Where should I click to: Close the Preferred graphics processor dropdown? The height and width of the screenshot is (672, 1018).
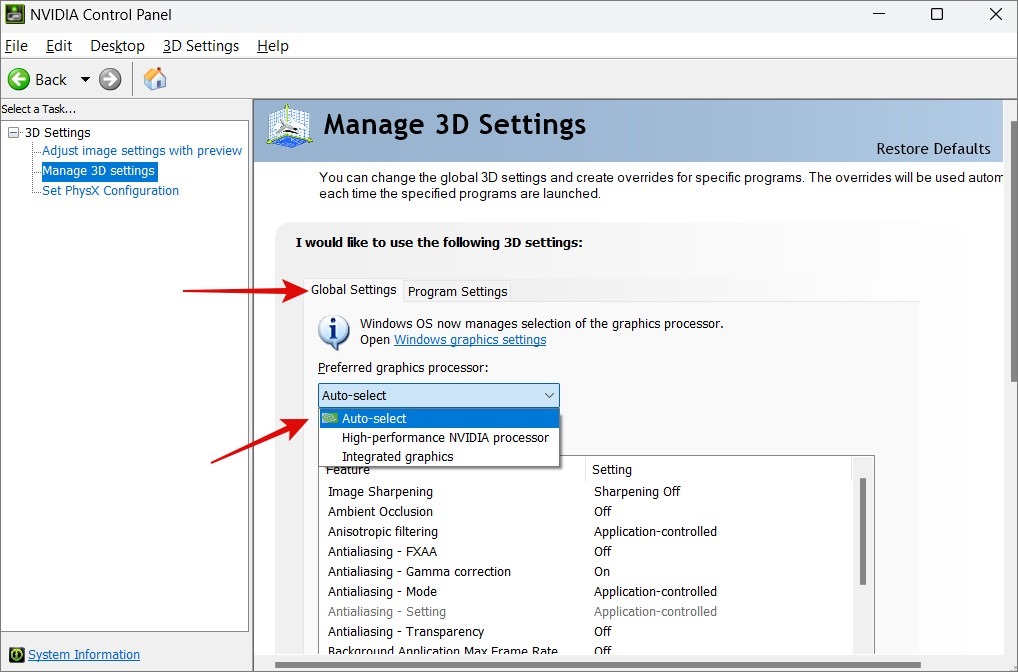pos(548,395)
